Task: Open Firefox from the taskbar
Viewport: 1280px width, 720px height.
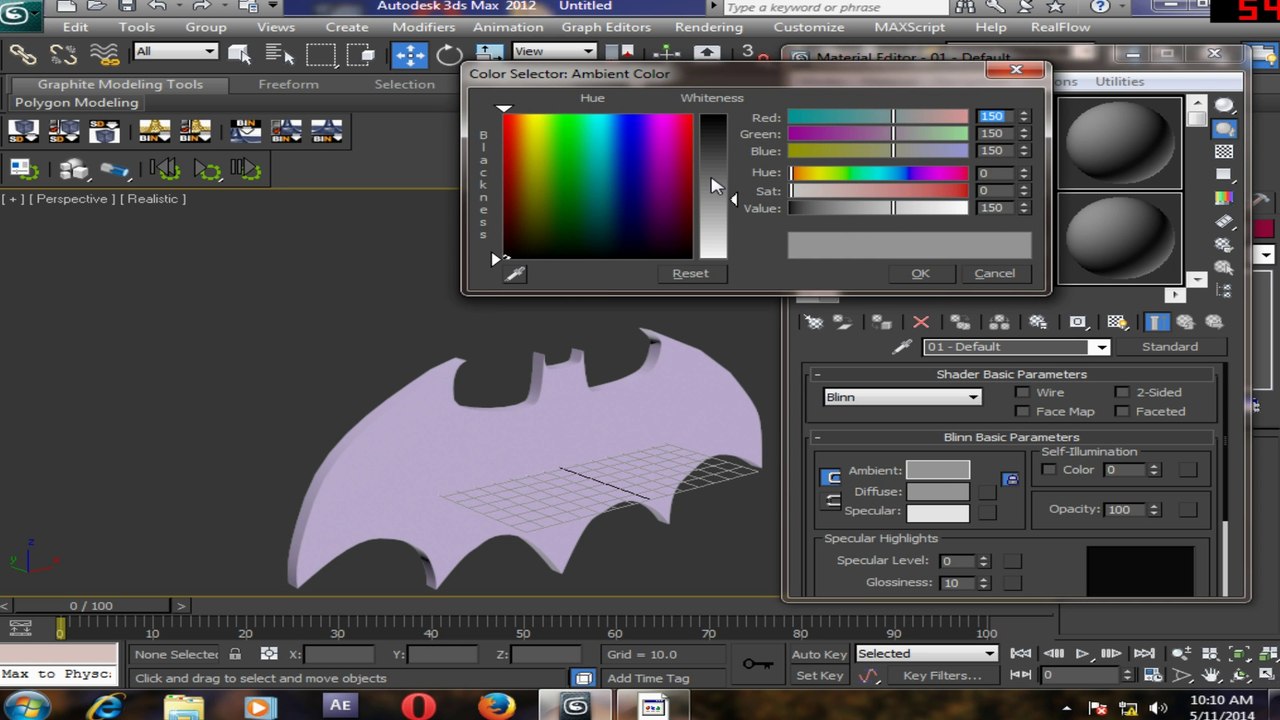Action: (x=496, y=706)
